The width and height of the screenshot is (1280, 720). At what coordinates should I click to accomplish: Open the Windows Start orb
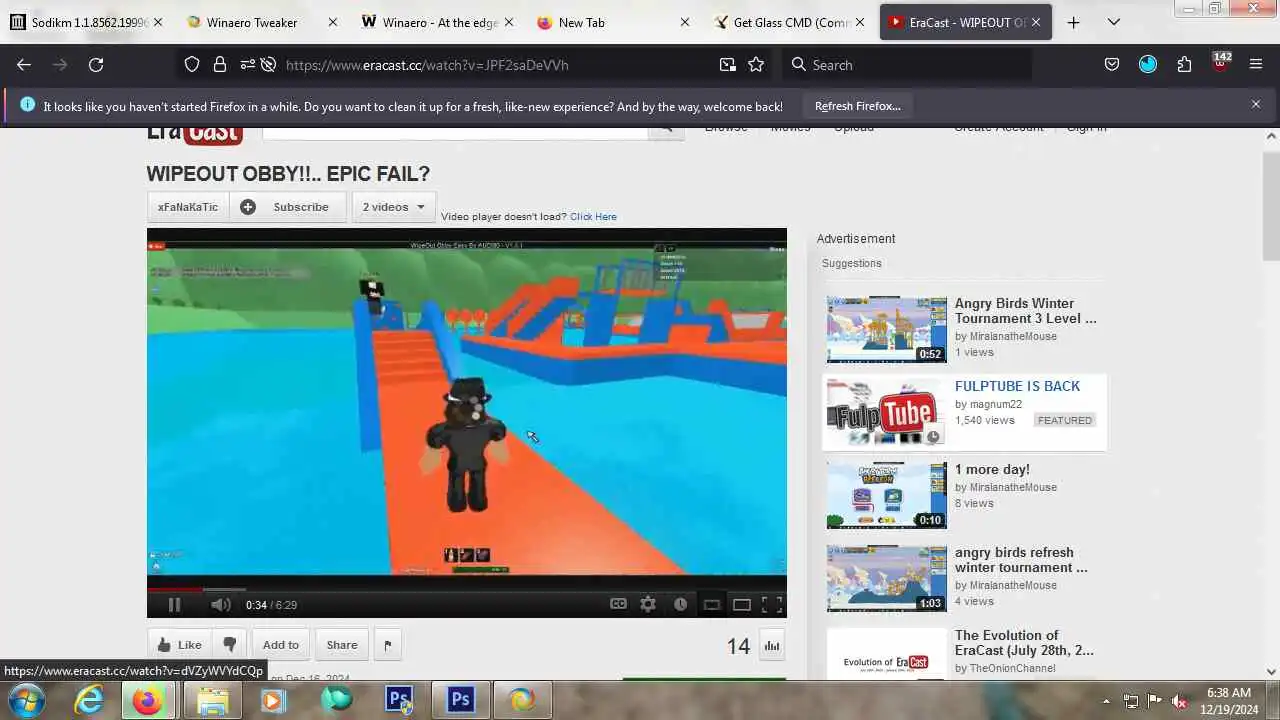coord(24,700)
